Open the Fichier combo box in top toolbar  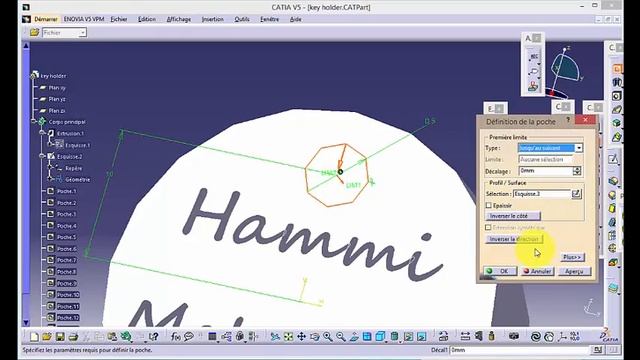tap(64, 33)
